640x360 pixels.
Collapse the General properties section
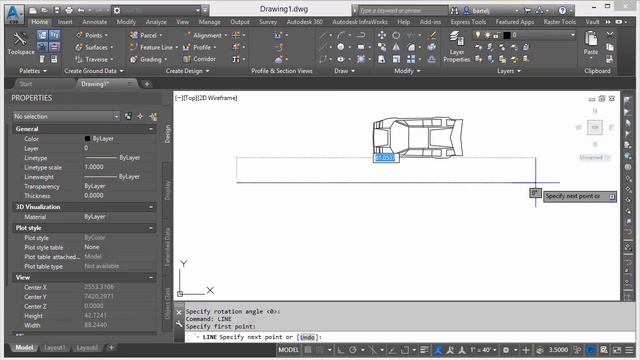[151, 129]
